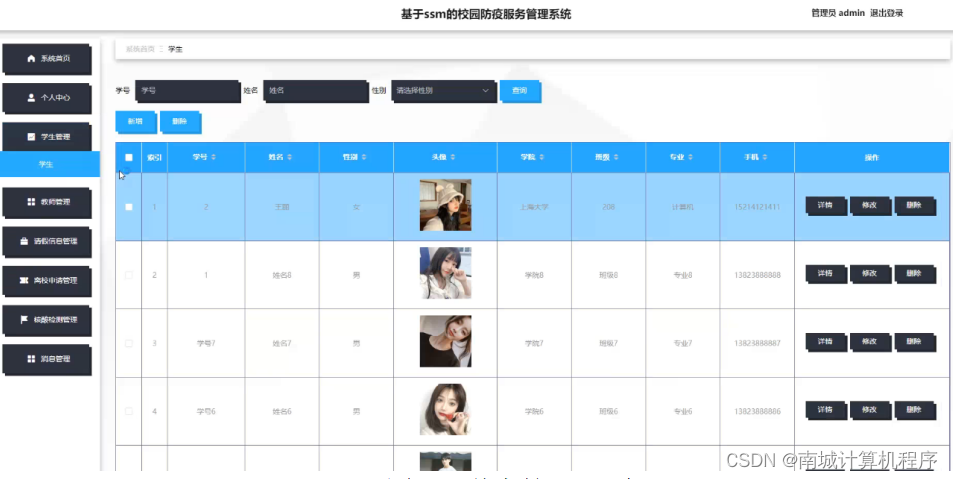The height and width of the screenshot is (479, 953).
Task: Check the box for row 姓名6
Action: coord(128,411)
